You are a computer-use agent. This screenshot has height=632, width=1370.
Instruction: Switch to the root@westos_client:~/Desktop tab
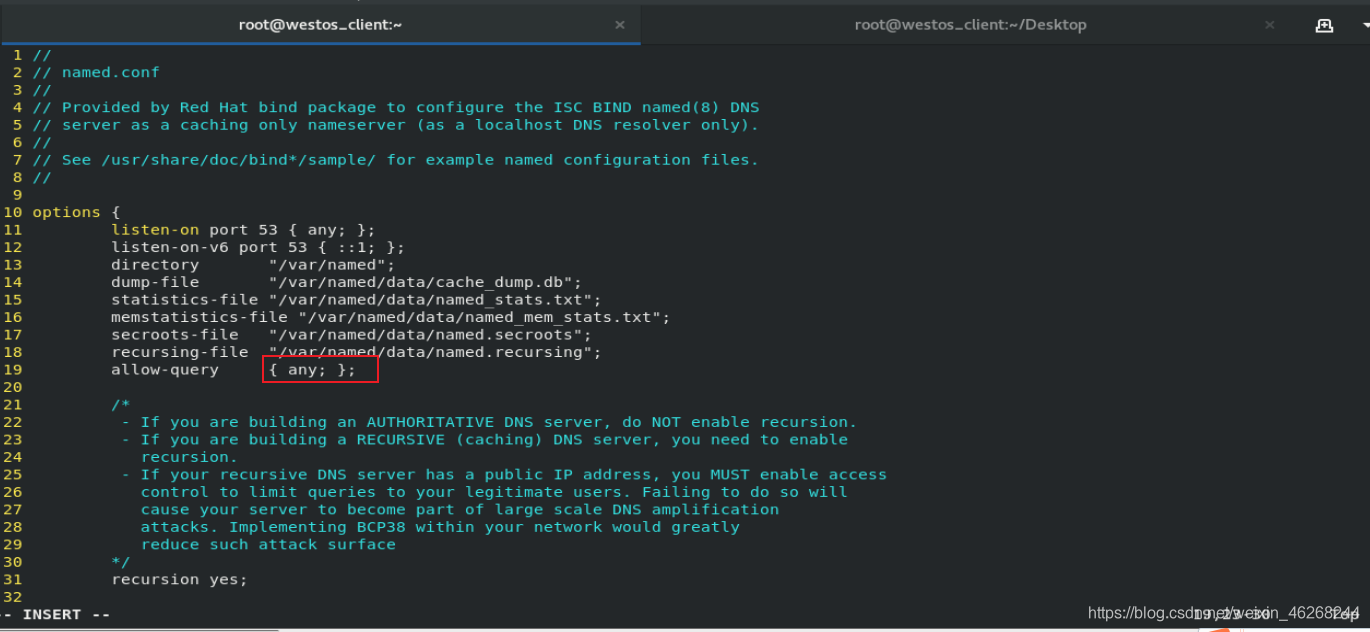(x=970, y=24)
